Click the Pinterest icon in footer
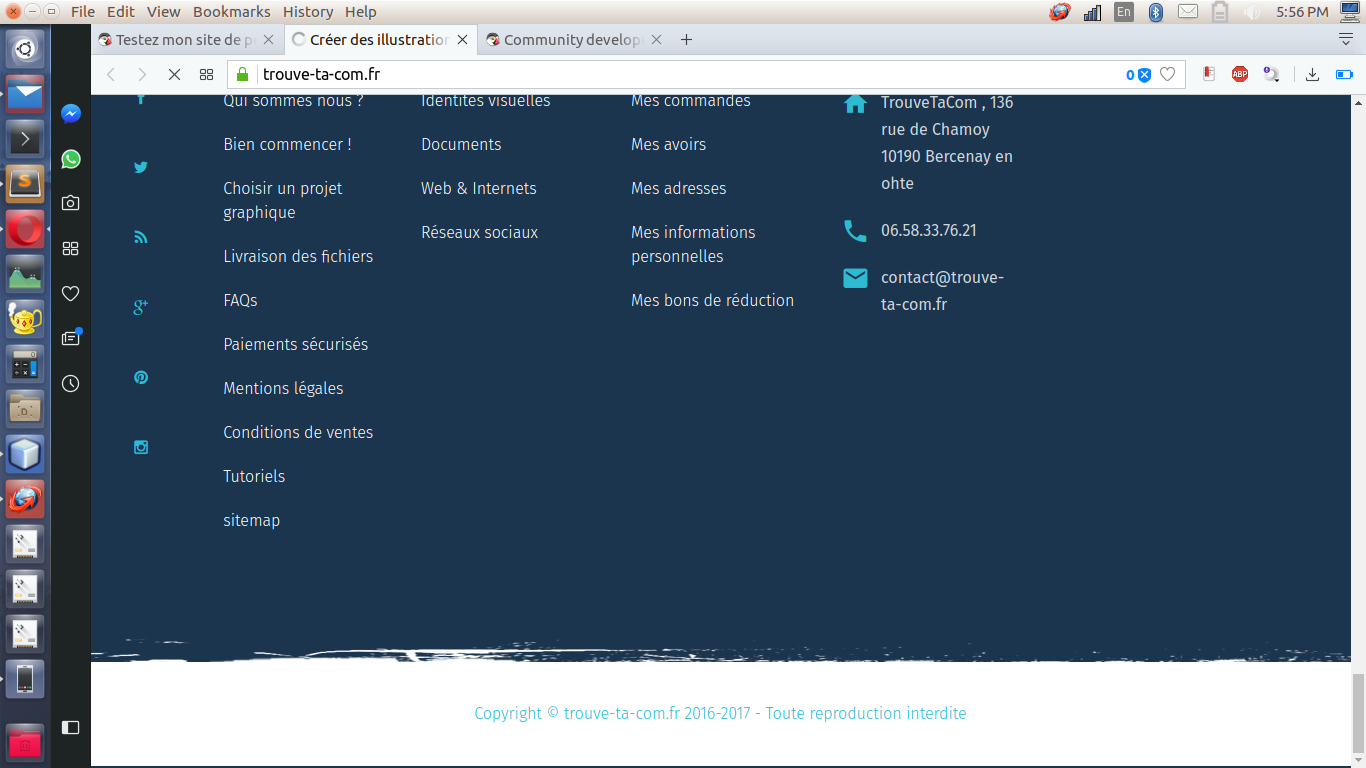This screenshot has width=1366, height=768. point(141,377)
